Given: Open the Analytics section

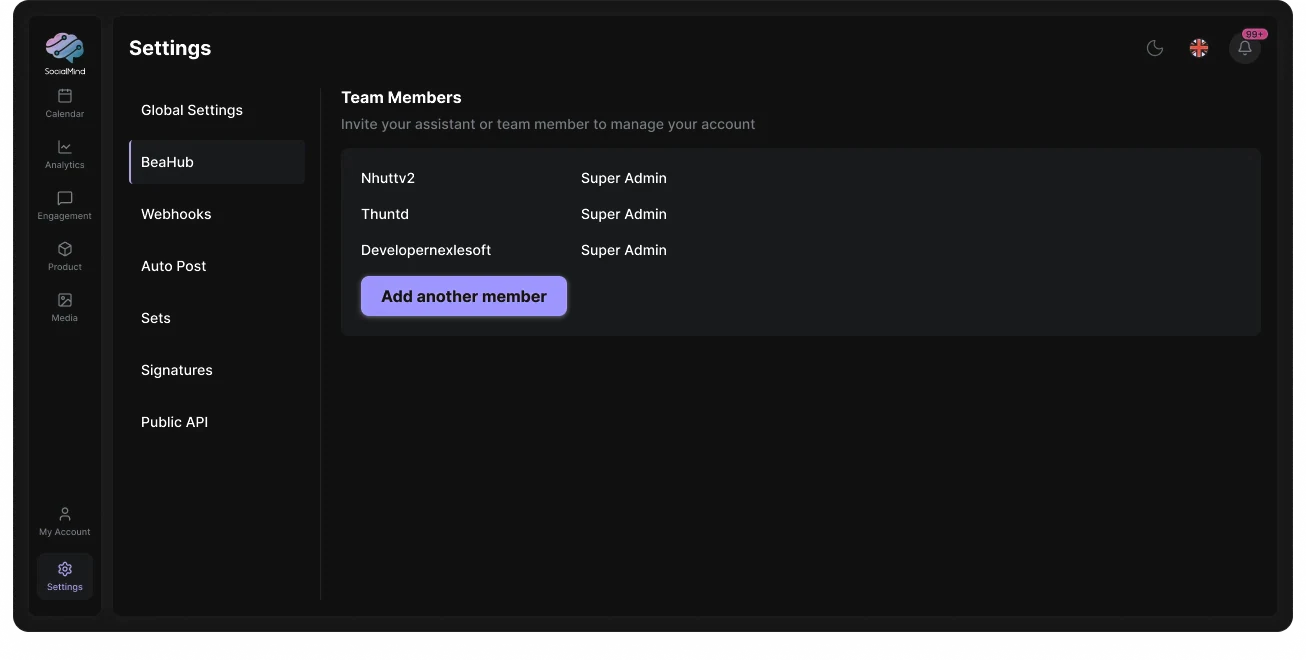Looking at the screenshot, I should pyautogui.click(x=65, y=154).
